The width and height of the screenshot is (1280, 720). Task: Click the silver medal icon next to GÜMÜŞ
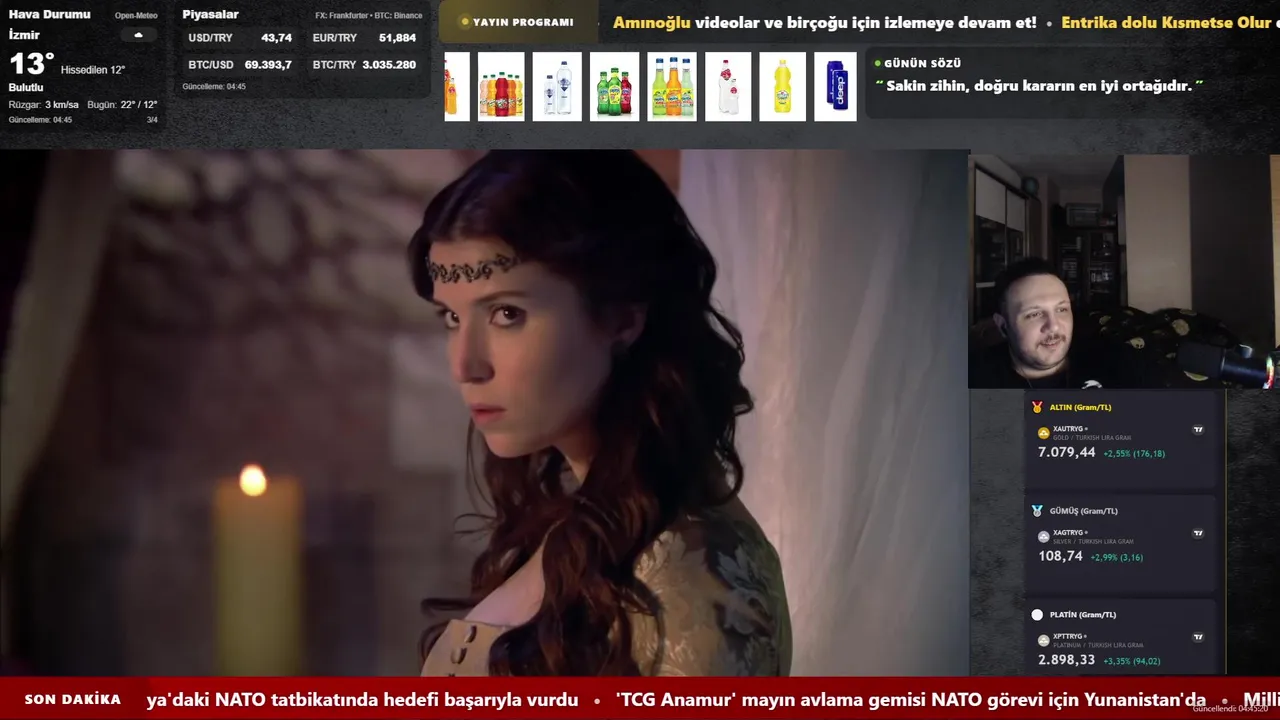point(1037,511)
